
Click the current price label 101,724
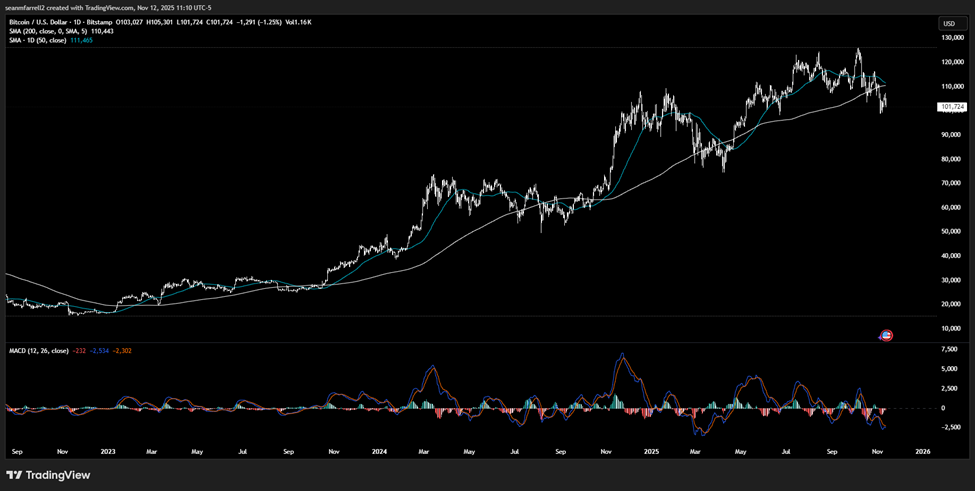tap(951, 106)
